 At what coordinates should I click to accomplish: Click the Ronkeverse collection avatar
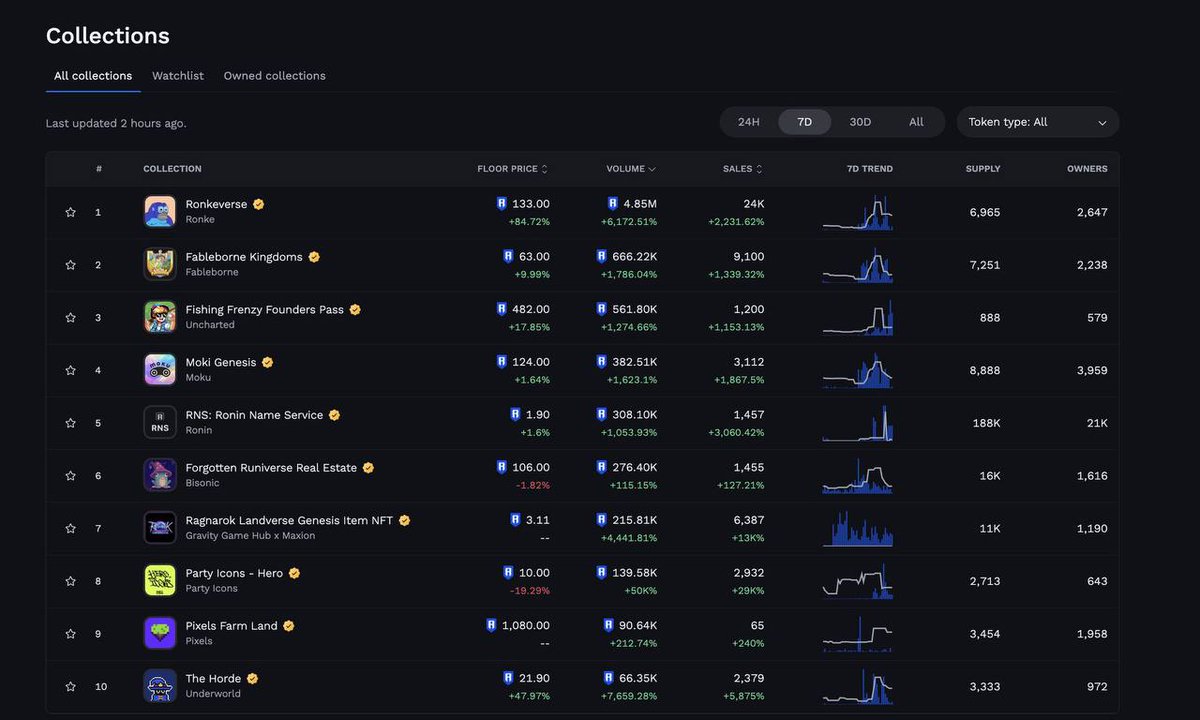coord(160,212)
